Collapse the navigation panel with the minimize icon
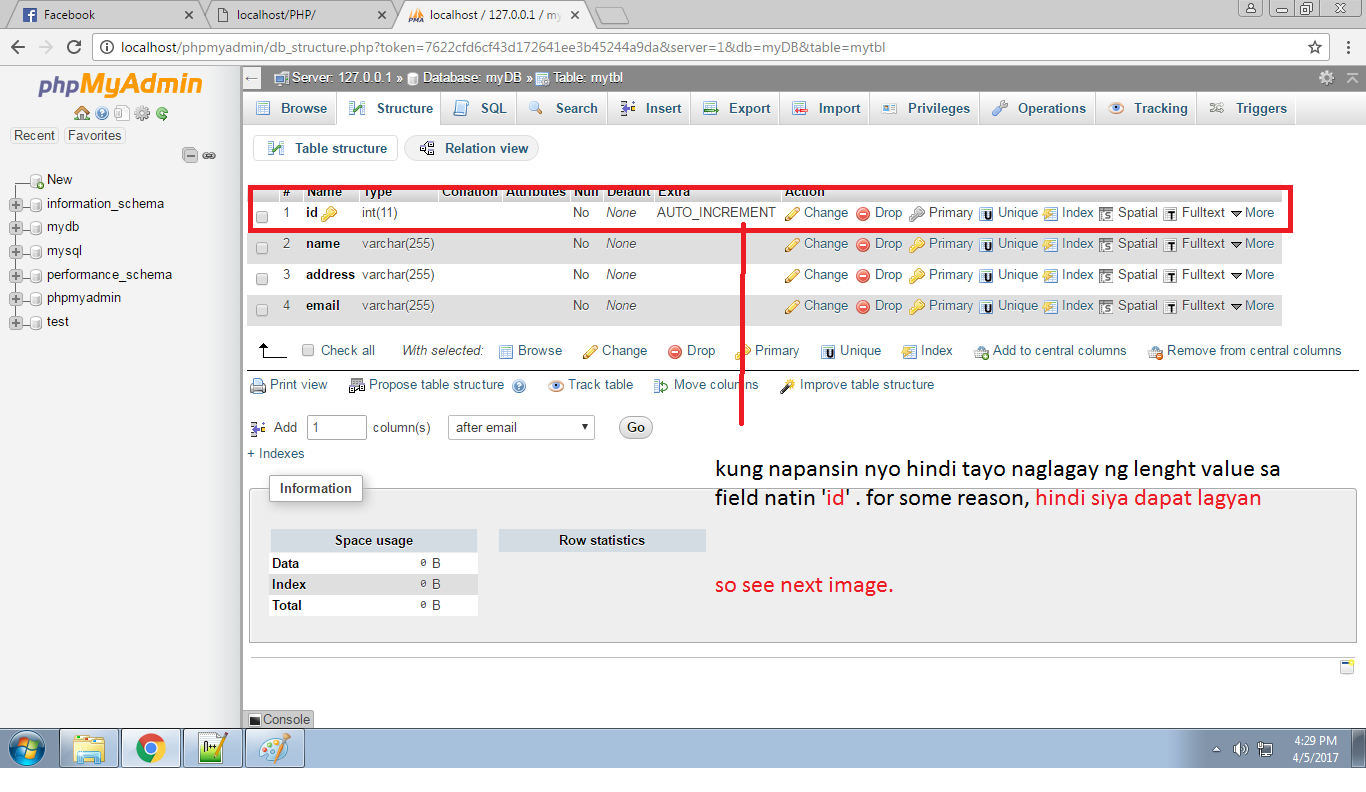This screenshot has height=792, width=1366. 189,155
